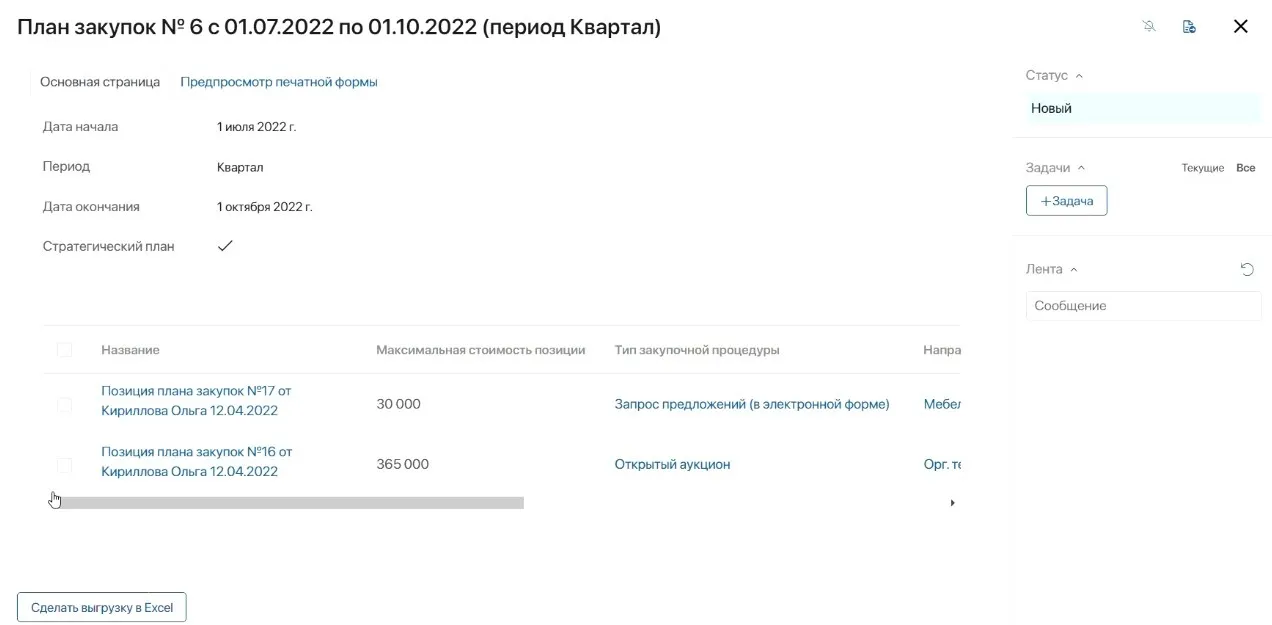Click the Сообщение message input field
Image resolution: width=1272 pixels, height=625 pixels.
pyautogui.click(x=1142, y=306)
